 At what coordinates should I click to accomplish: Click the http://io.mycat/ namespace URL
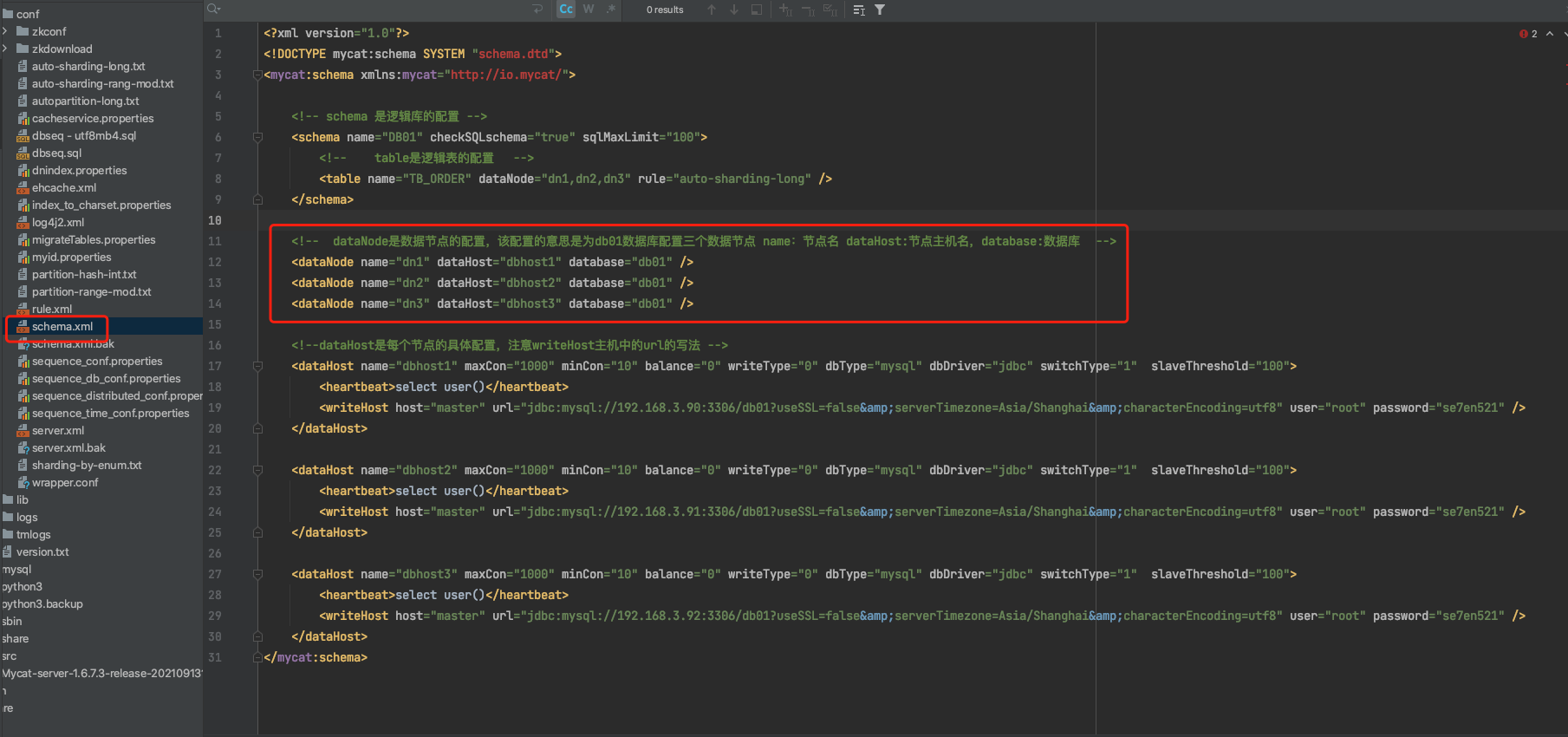(506, 75)
